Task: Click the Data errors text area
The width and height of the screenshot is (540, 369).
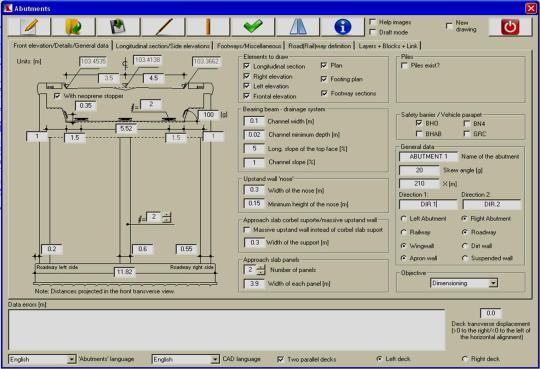Action: pyautogui.click(x=227, y=330)
